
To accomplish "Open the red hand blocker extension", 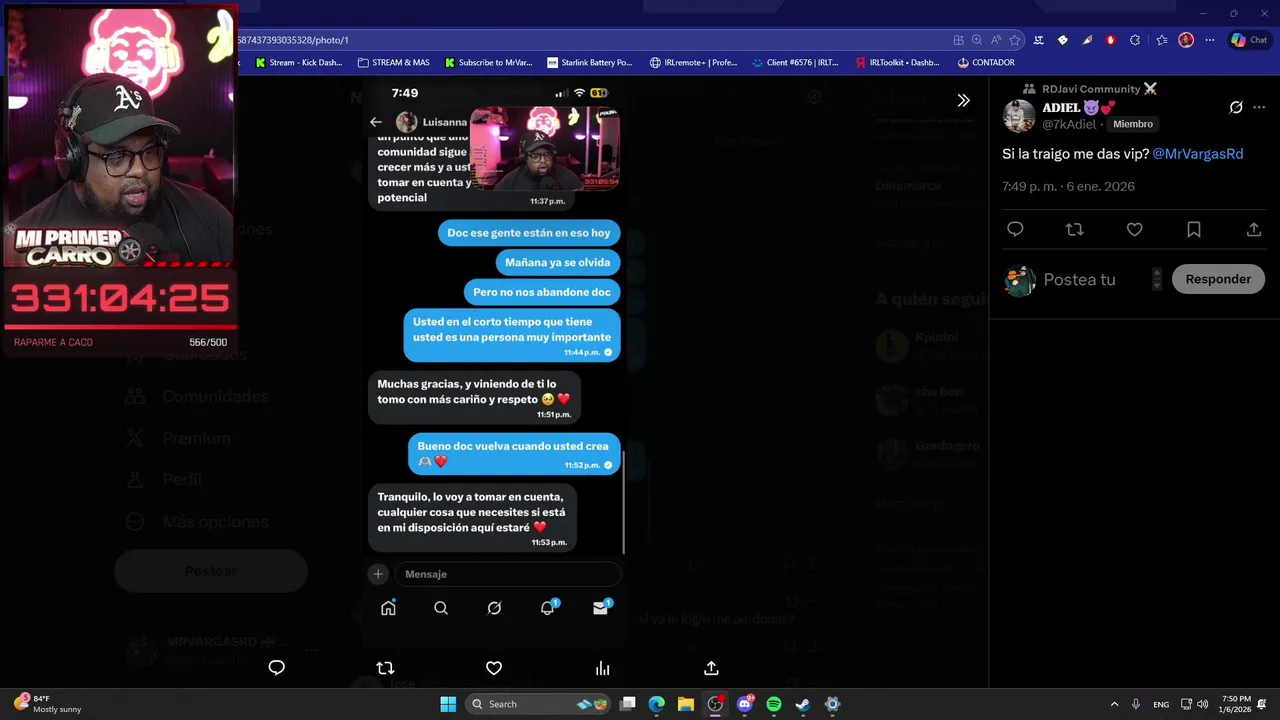I will coord(1111,40).
